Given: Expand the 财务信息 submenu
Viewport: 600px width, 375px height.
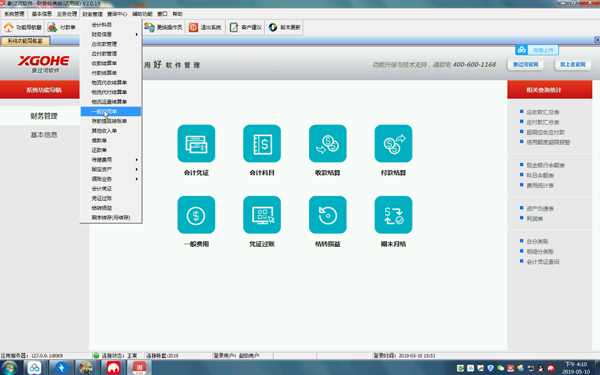Looking at the screenshot, I should 111,34.
